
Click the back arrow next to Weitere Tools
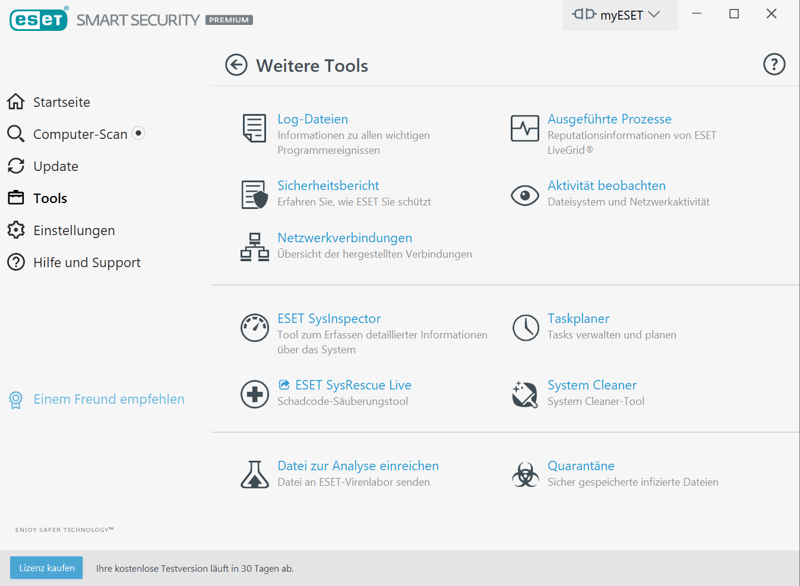(236, 65)
